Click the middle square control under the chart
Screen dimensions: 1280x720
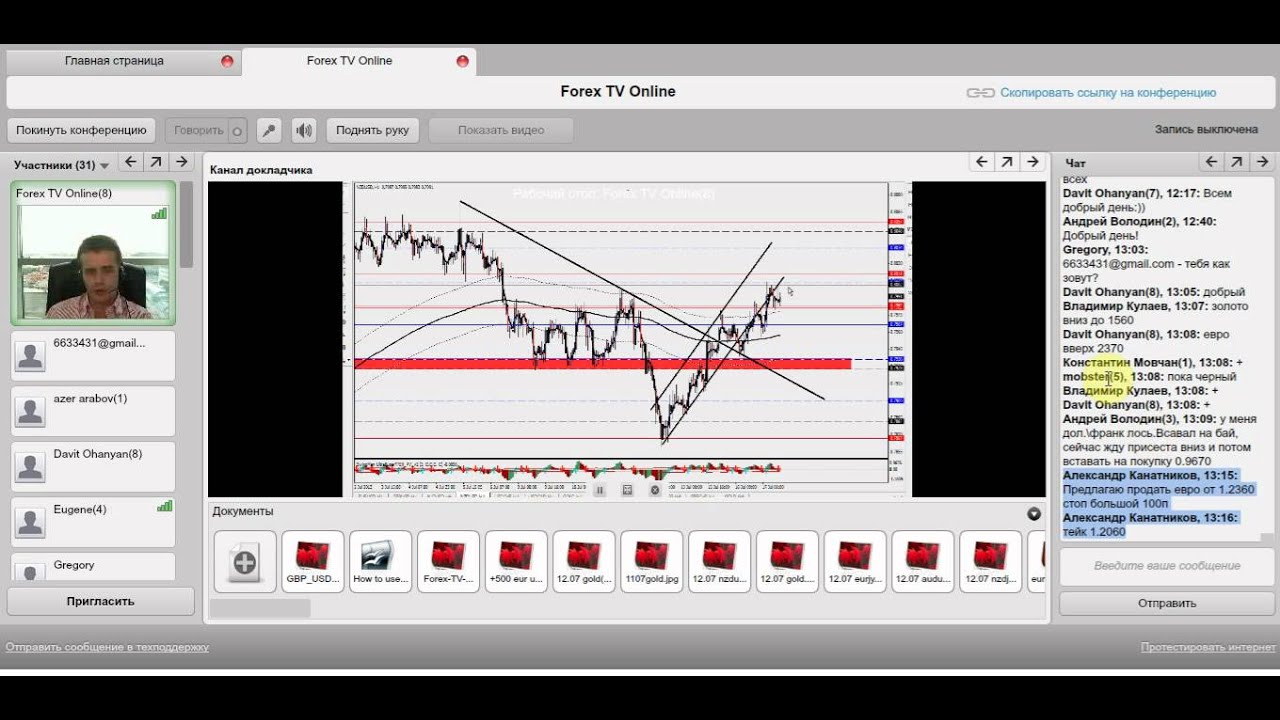point(627,490)
